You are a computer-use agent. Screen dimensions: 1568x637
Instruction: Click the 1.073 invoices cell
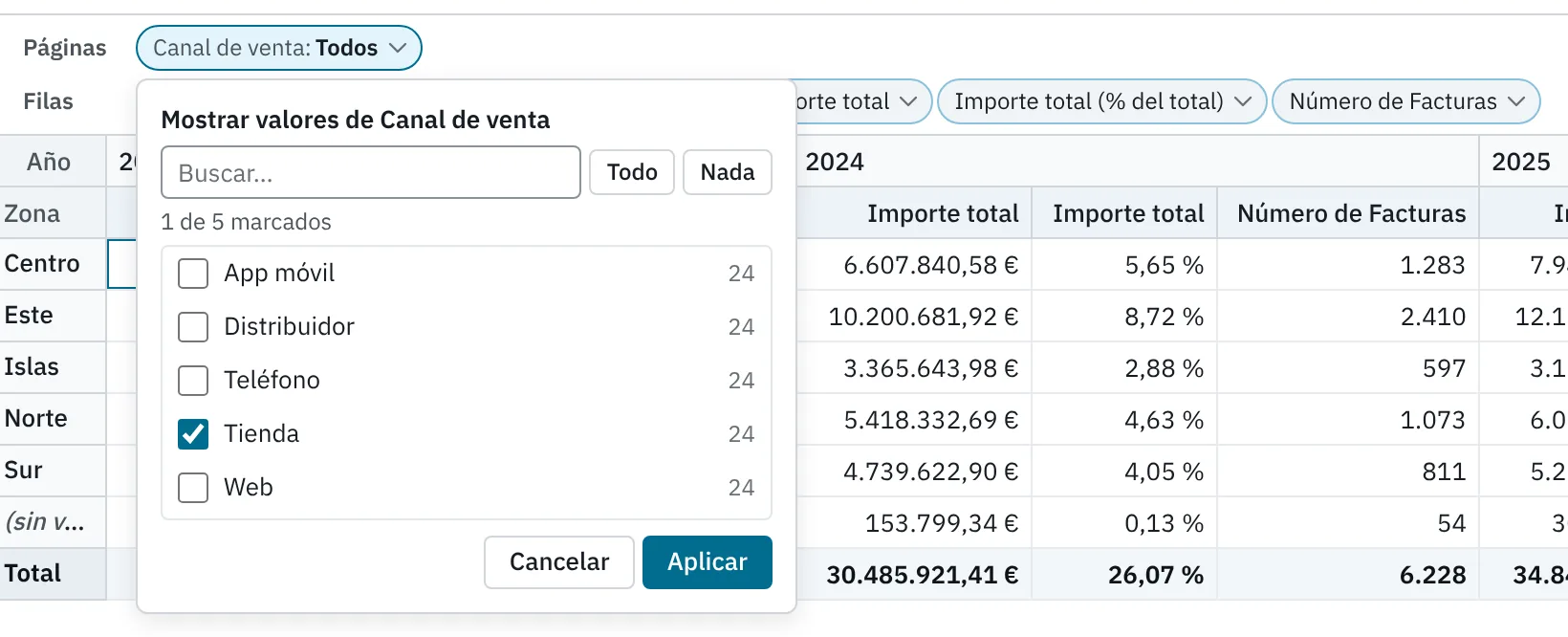(x=1348, y=420)
